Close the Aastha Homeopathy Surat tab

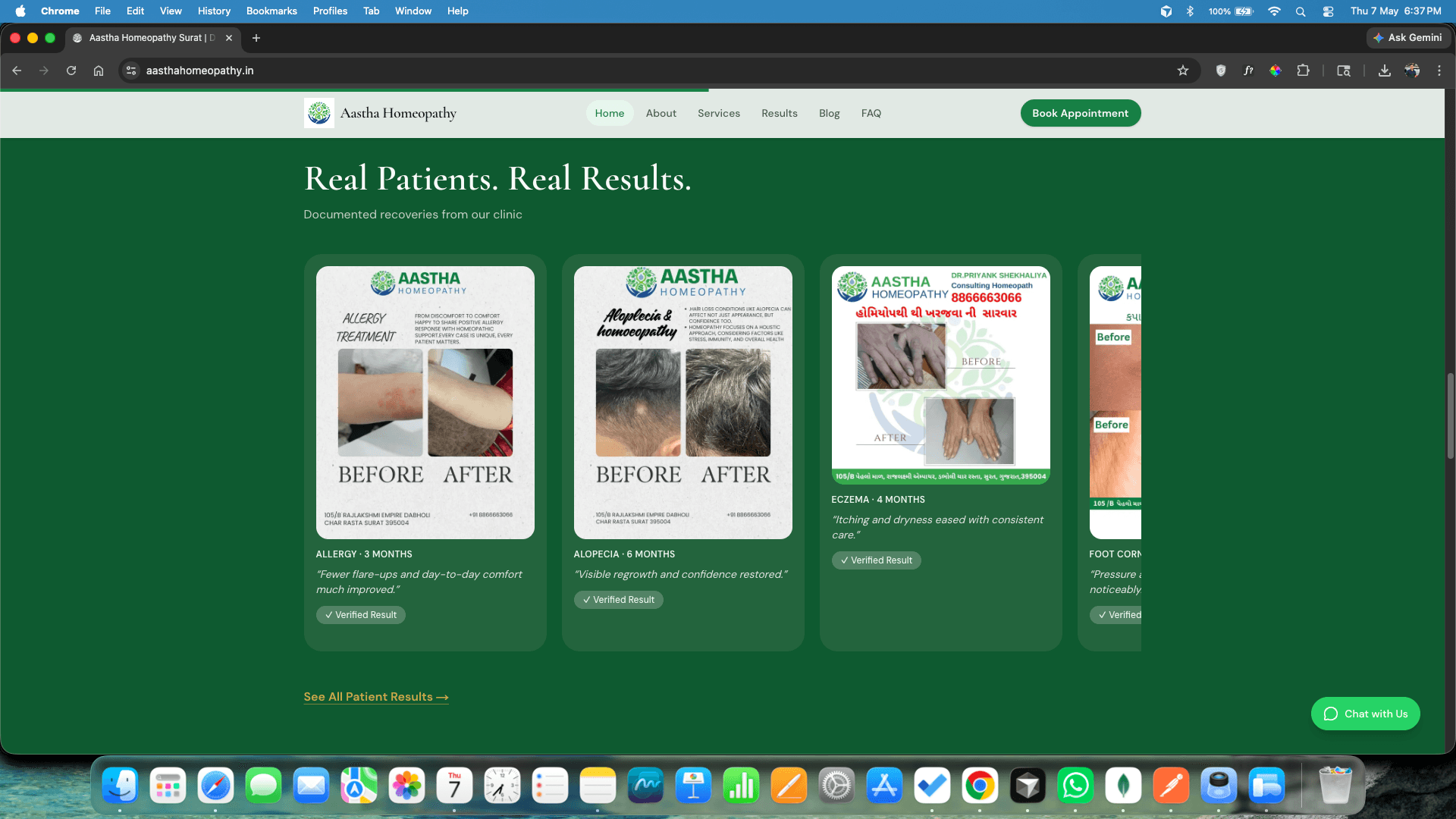point(229,38)
